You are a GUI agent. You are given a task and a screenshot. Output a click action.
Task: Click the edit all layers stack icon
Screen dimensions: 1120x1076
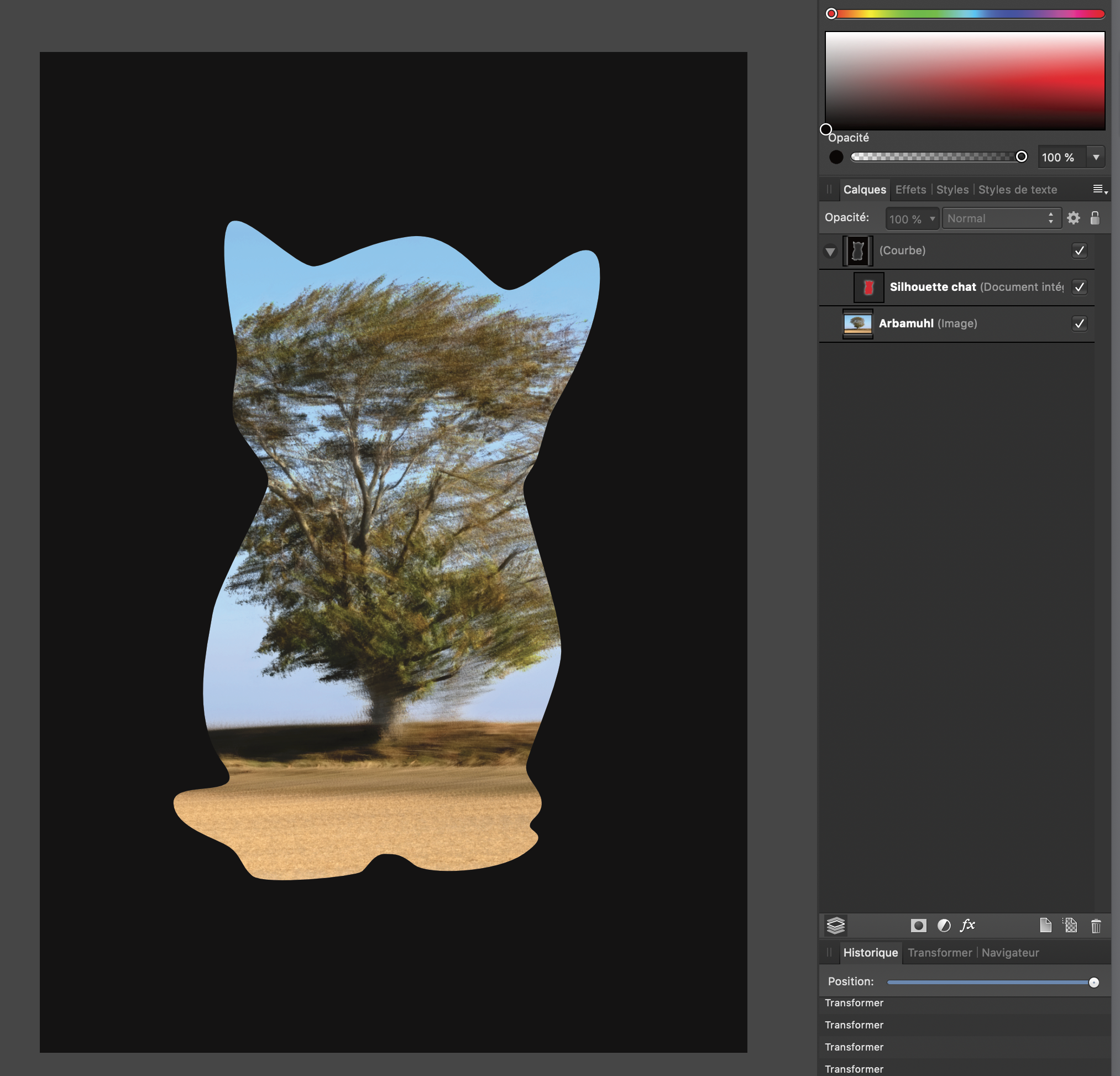click(835, 925)
